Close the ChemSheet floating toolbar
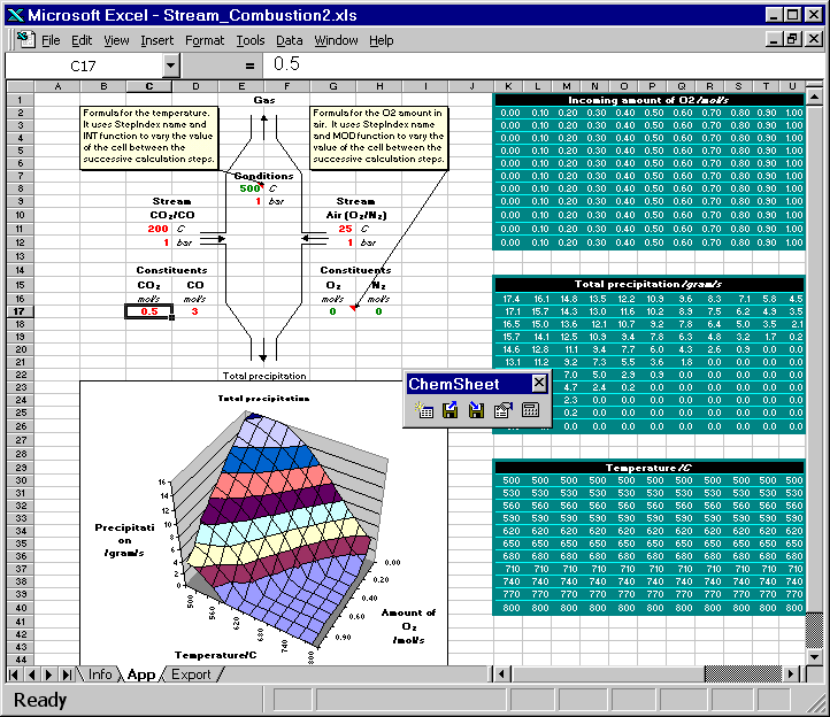This screenshot has width=830, height=717. coord(539,384)
